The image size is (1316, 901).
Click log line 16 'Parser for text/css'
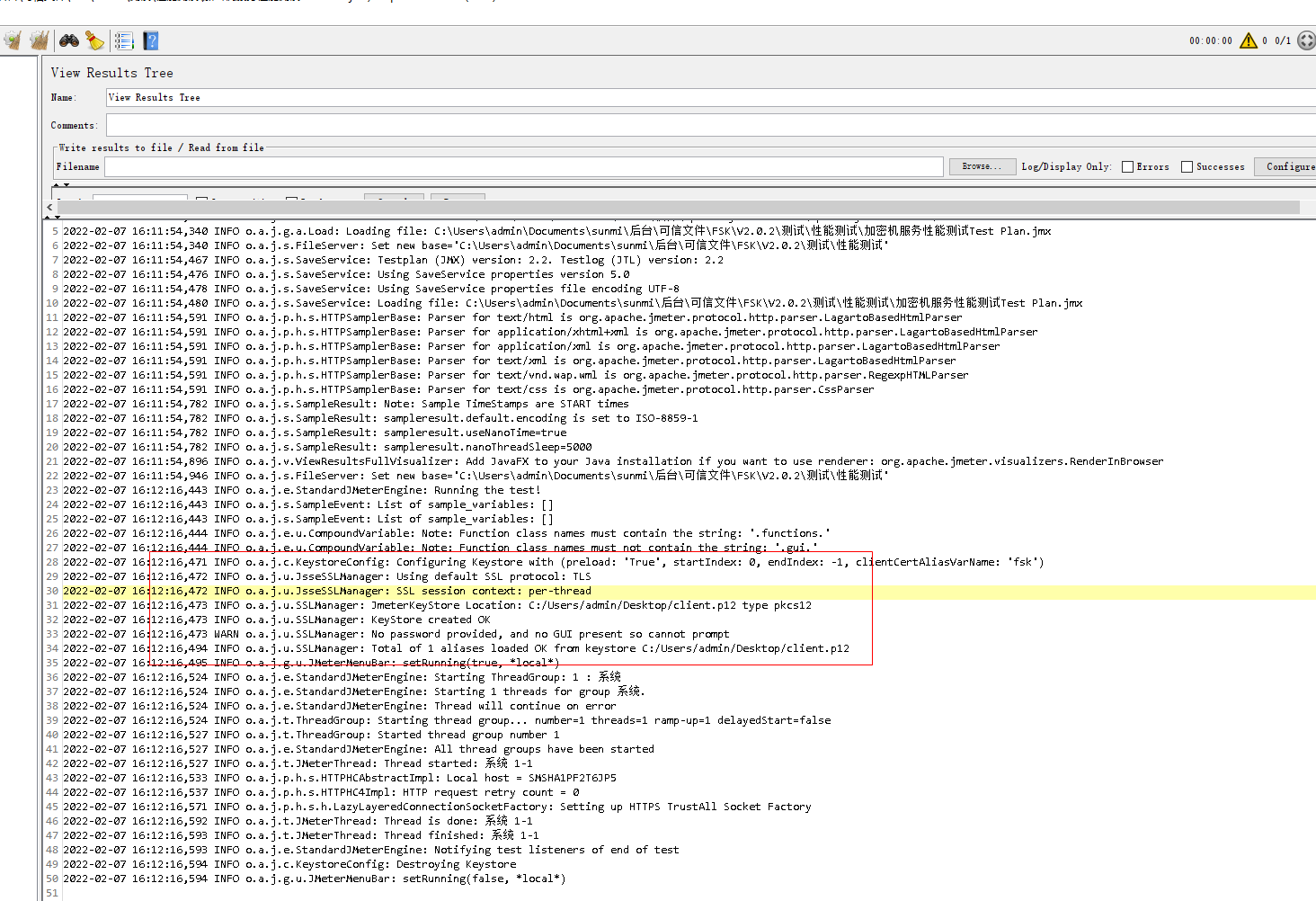468,389
